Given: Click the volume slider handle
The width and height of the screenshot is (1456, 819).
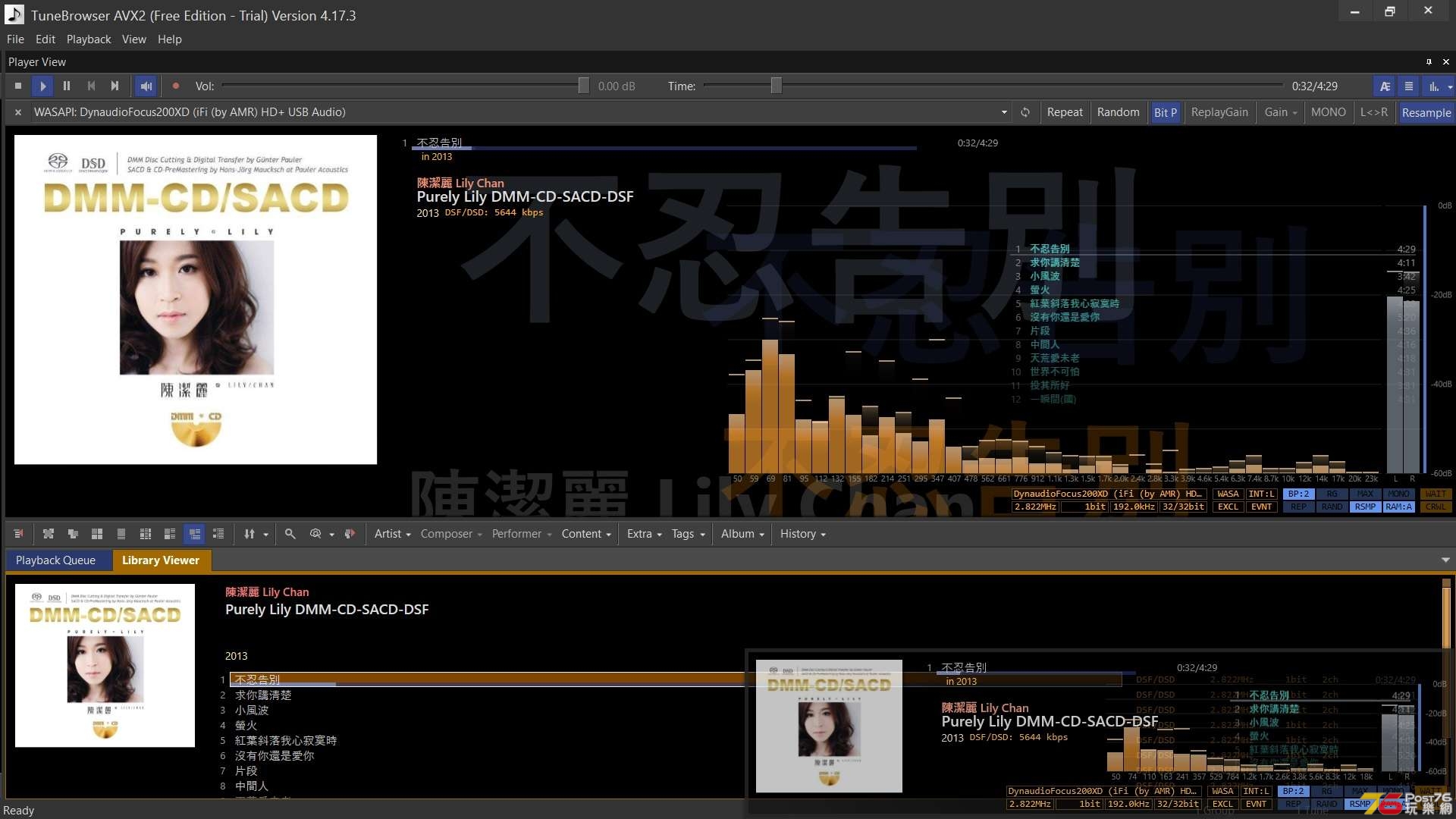Looking at the screenshot, I should tap(583, 86).
